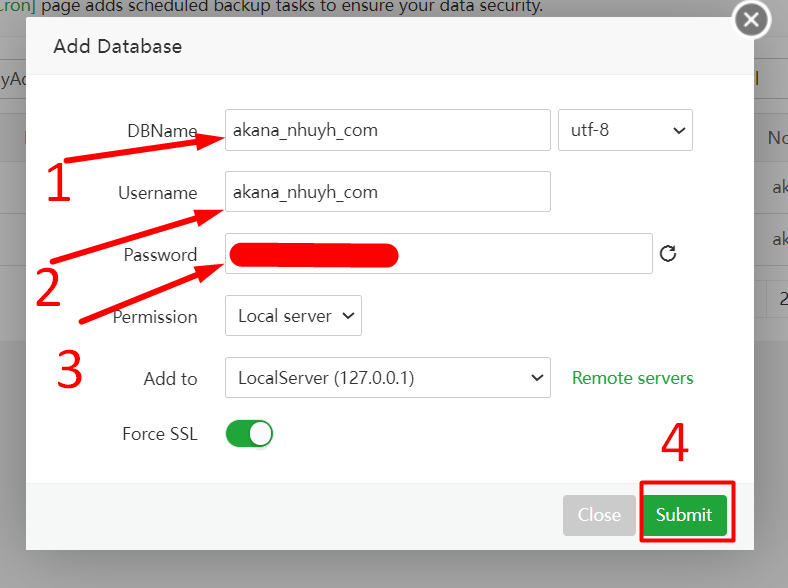Viewport: 788px width, 588px height.
Task: Open the utf-8 encoding dropdown
Action: click(625, 130)
